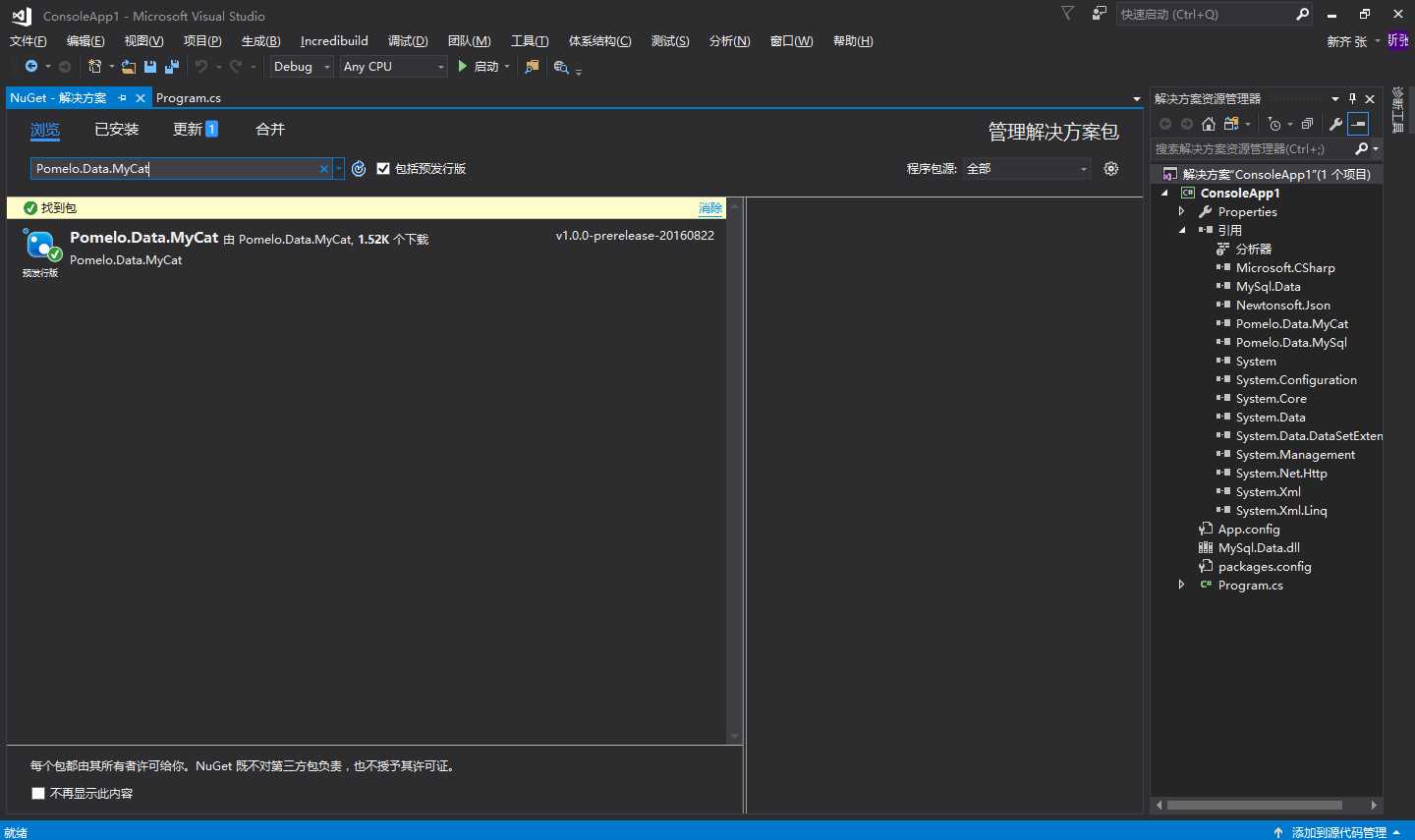
Task: Click the Solution Explorer Home icon
Action: click(x=1209, y=124)
